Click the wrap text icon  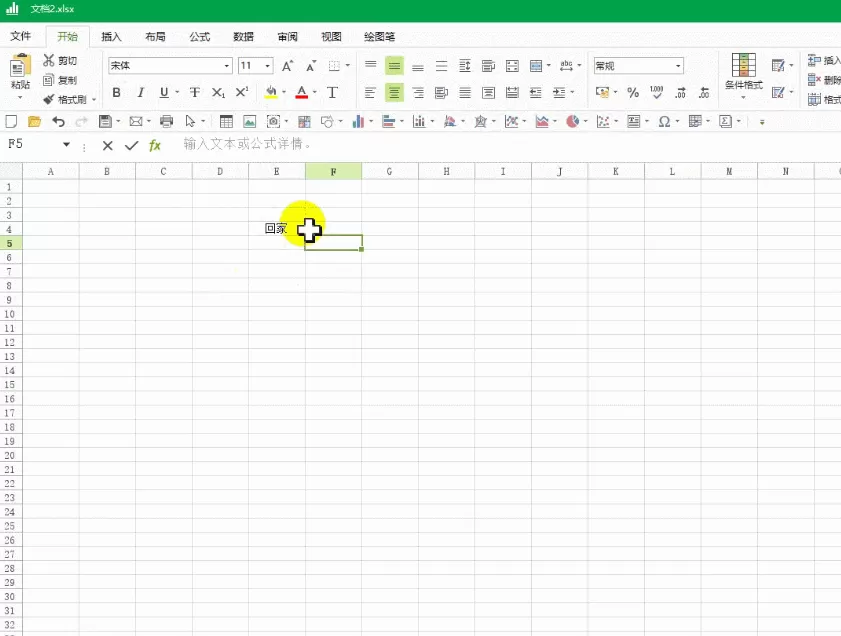[x=488, y=66]
